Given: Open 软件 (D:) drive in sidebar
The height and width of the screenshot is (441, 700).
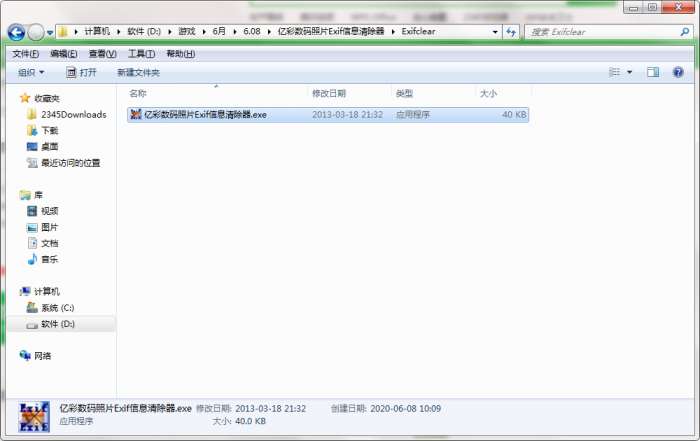Looking at the screenshot, I should (58, 324).
